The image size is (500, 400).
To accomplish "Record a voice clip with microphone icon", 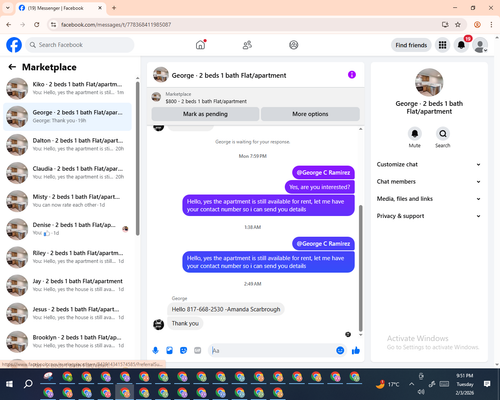I will click(155, 350).
